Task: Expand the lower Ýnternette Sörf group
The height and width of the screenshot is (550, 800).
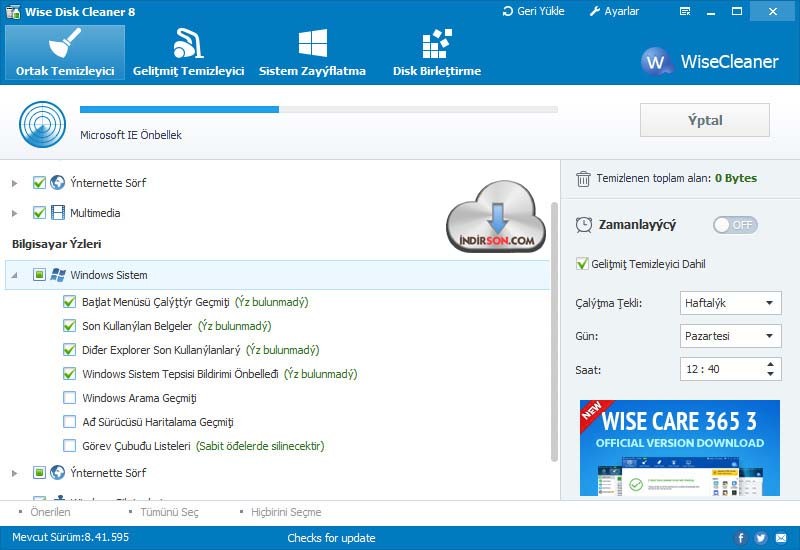Action: pos(15,473)
